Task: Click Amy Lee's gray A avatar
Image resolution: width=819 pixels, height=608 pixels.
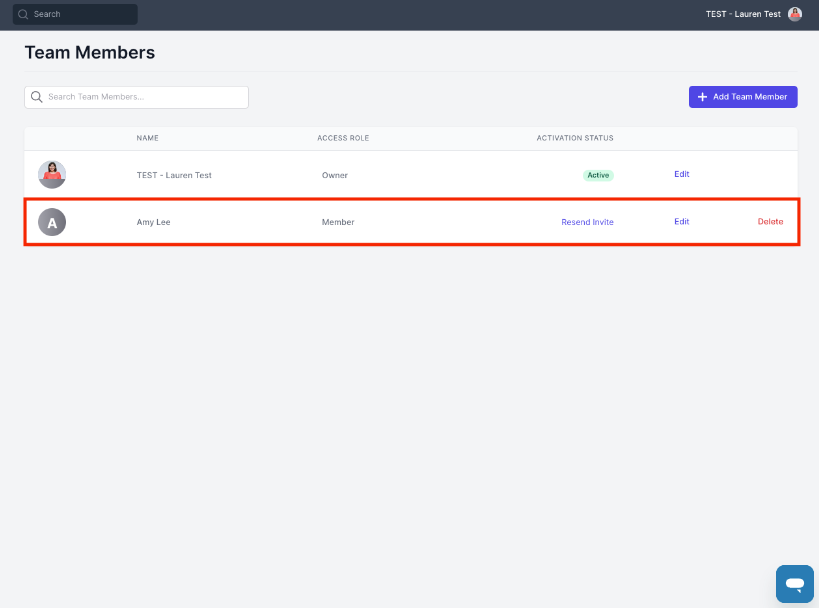Action: (52, 222)
